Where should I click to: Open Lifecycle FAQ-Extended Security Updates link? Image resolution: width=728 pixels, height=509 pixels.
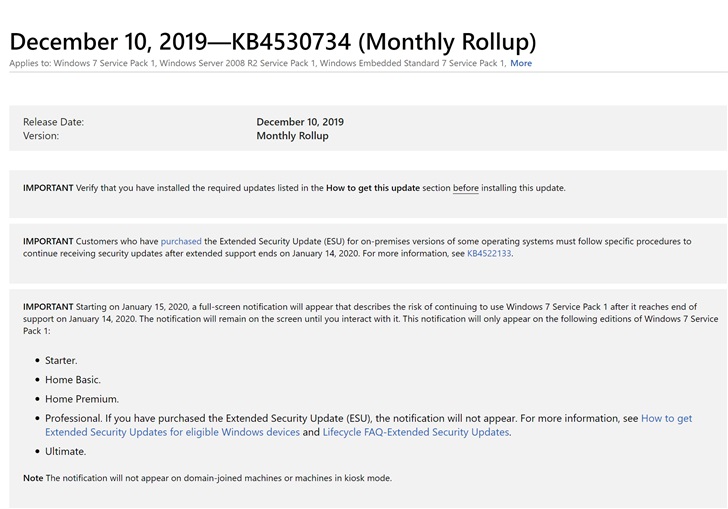pos(416,432)
